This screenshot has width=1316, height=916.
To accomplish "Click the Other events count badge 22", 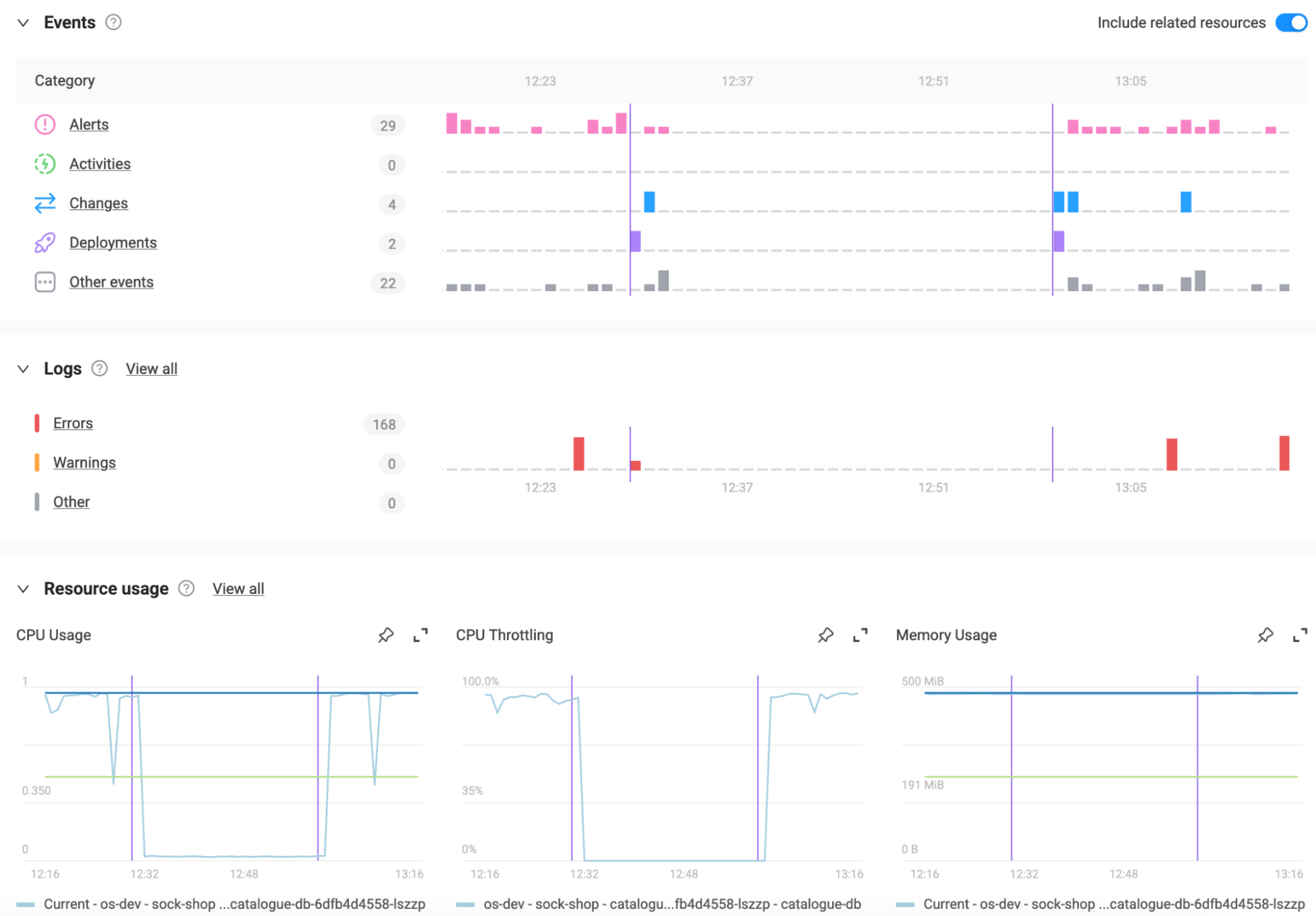I will [388, 284].
